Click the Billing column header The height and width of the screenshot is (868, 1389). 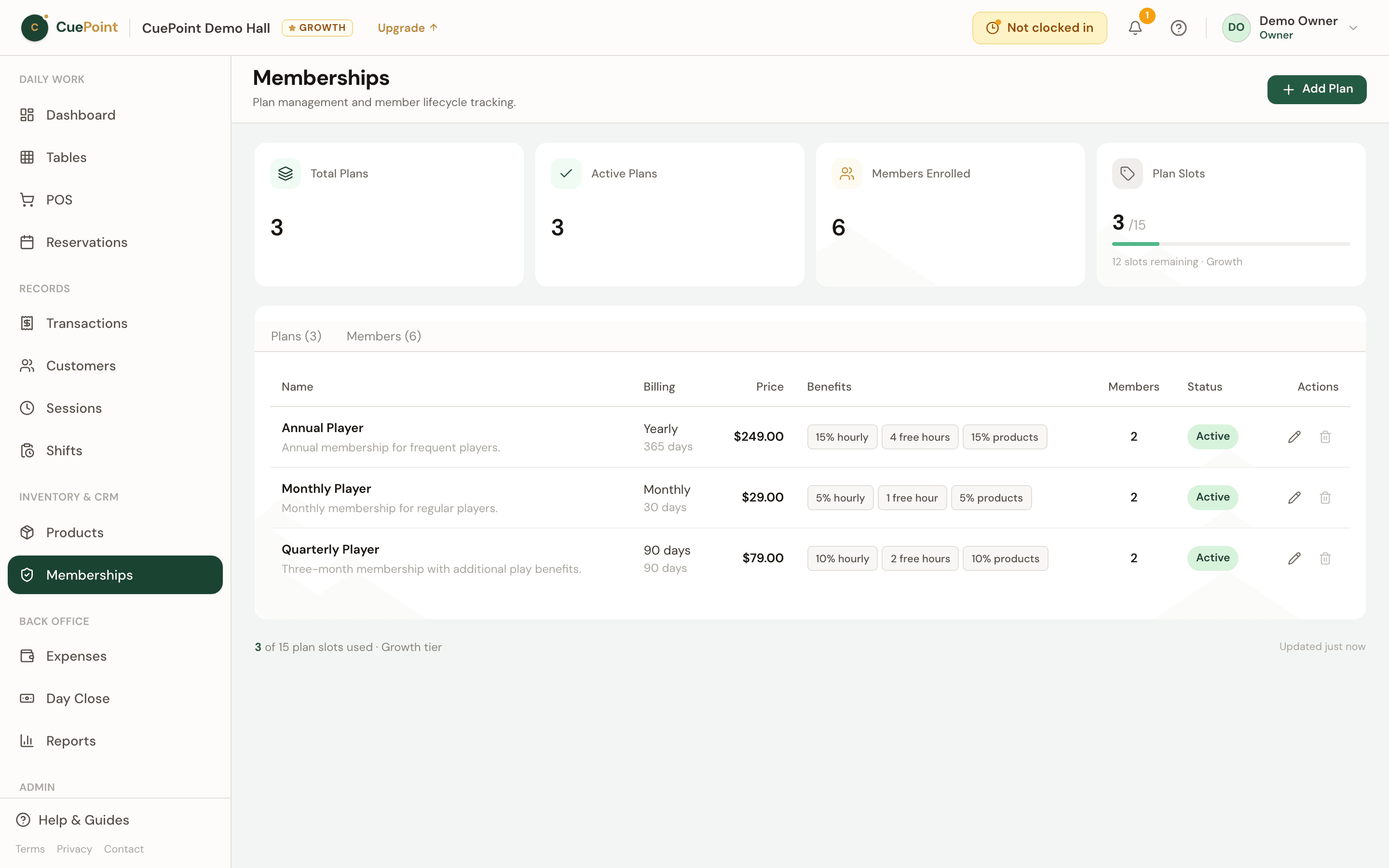pyautogui.click(x=659, y=386)
